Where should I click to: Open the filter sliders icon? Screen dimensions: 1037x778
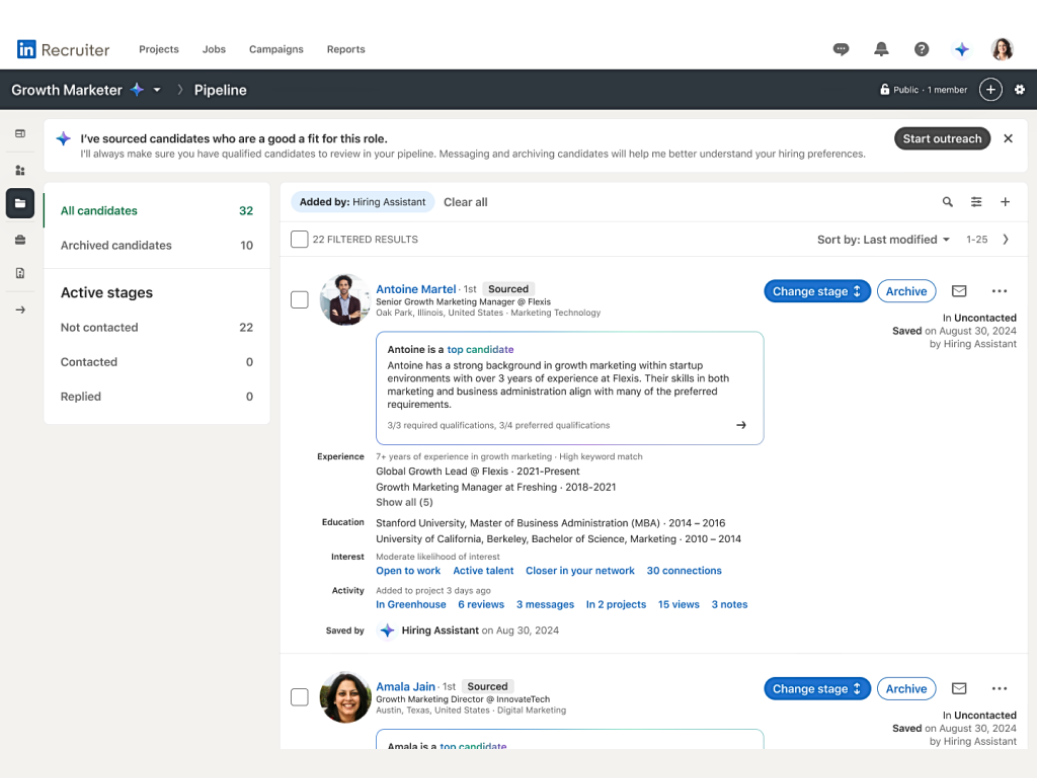(x=976, y=202)
